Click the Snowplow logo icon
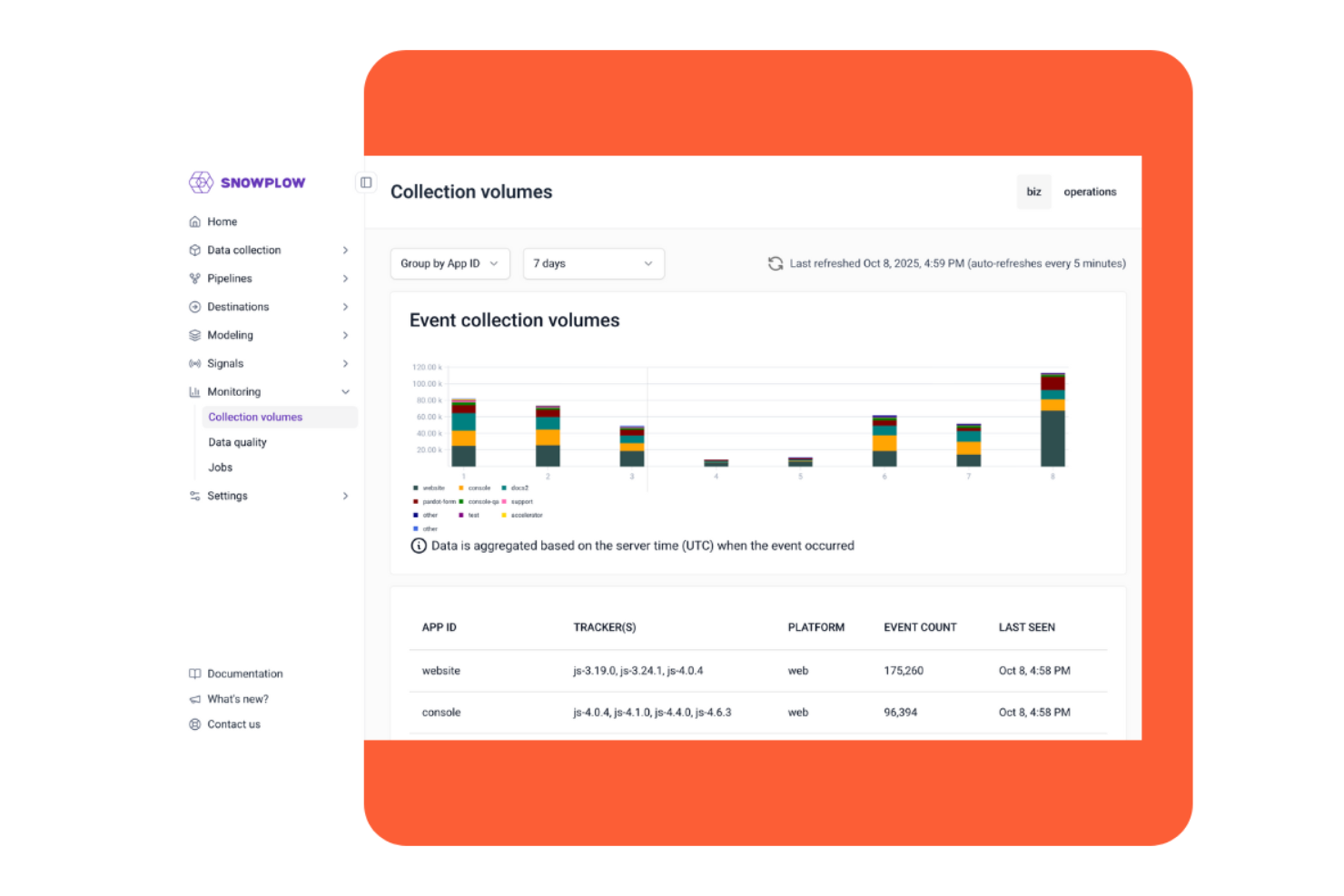 (200, 182)
